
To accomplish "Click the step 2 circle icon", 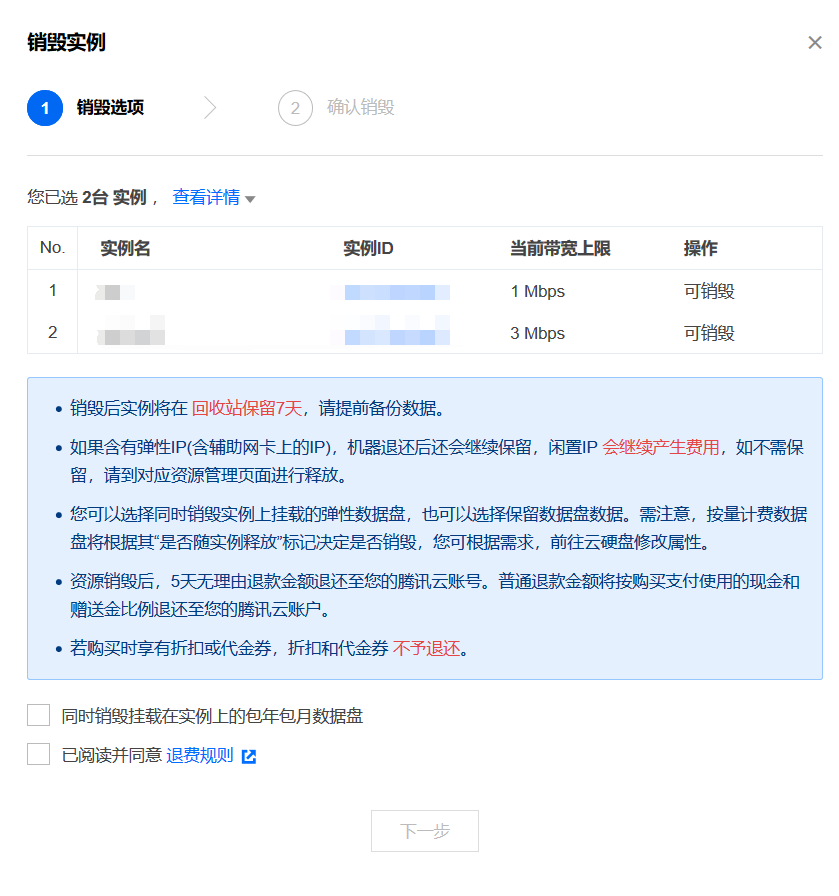I will (295, 108).
